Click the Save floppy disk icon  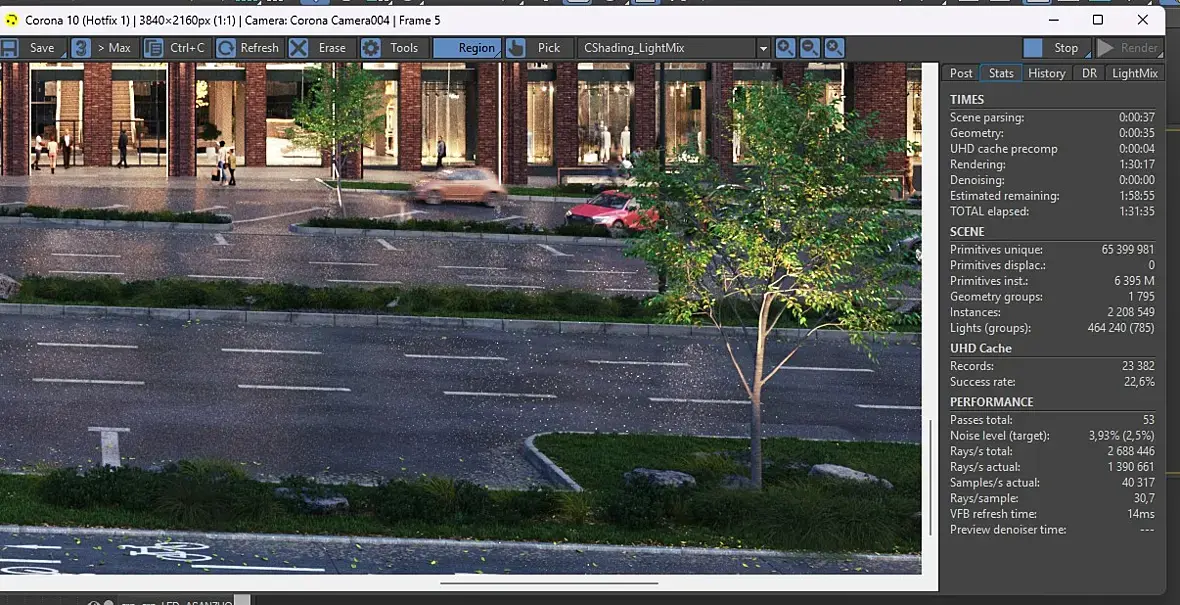[x=9, y=48]
